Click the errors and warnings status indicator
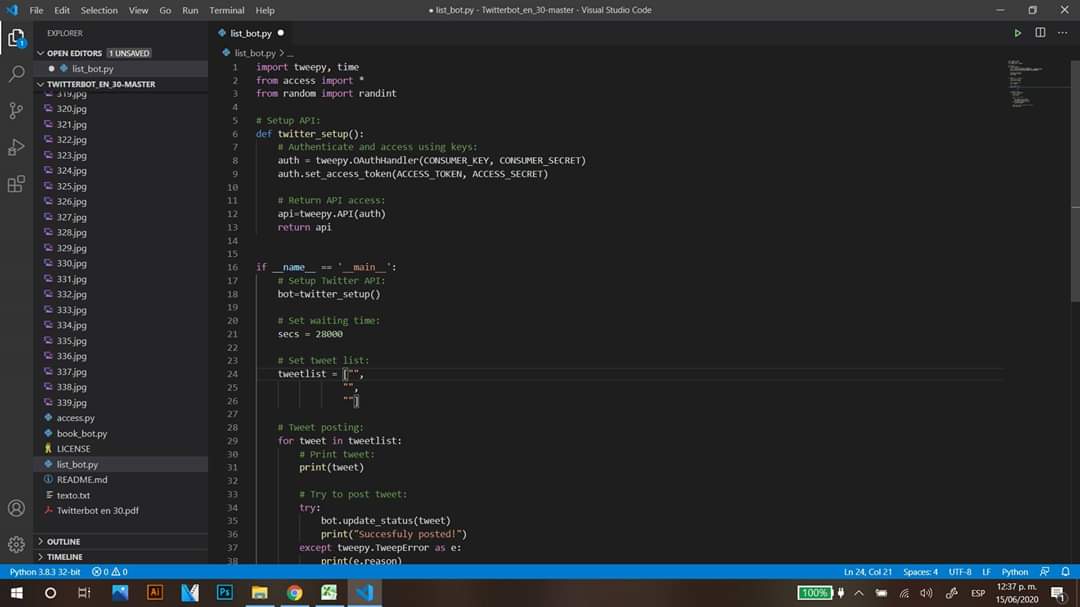 [110, 572]
